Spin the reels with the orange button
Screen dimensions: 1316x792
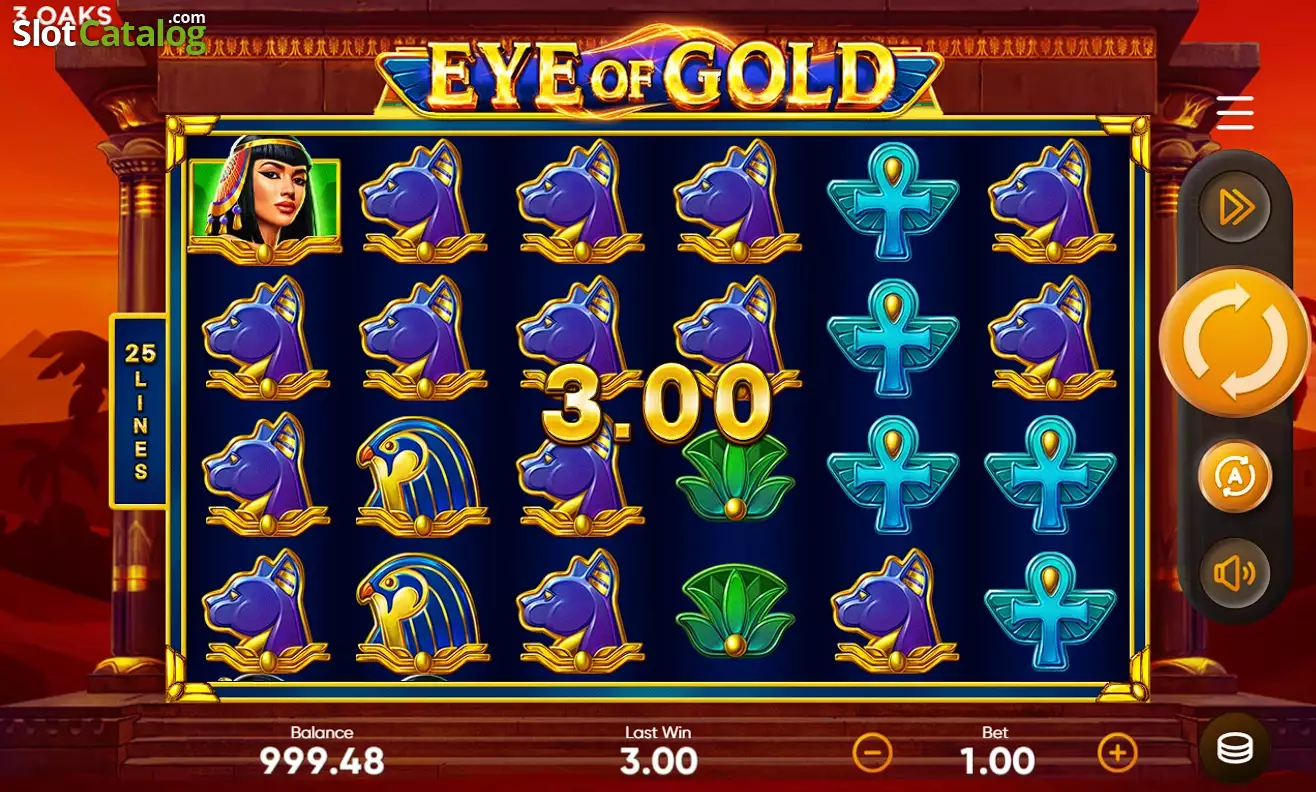point(1235,341)
